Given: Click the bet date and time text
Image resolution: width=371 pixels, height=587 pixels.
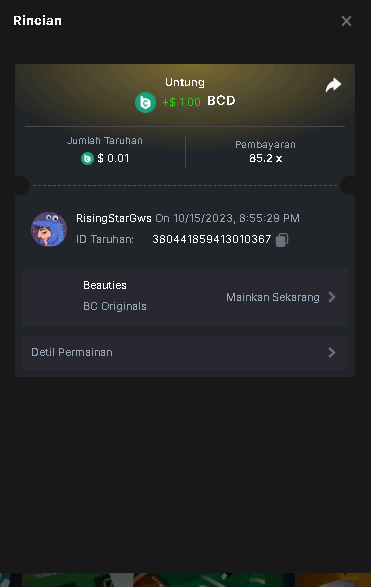Looking at the screenshot, I should (228, 218).
